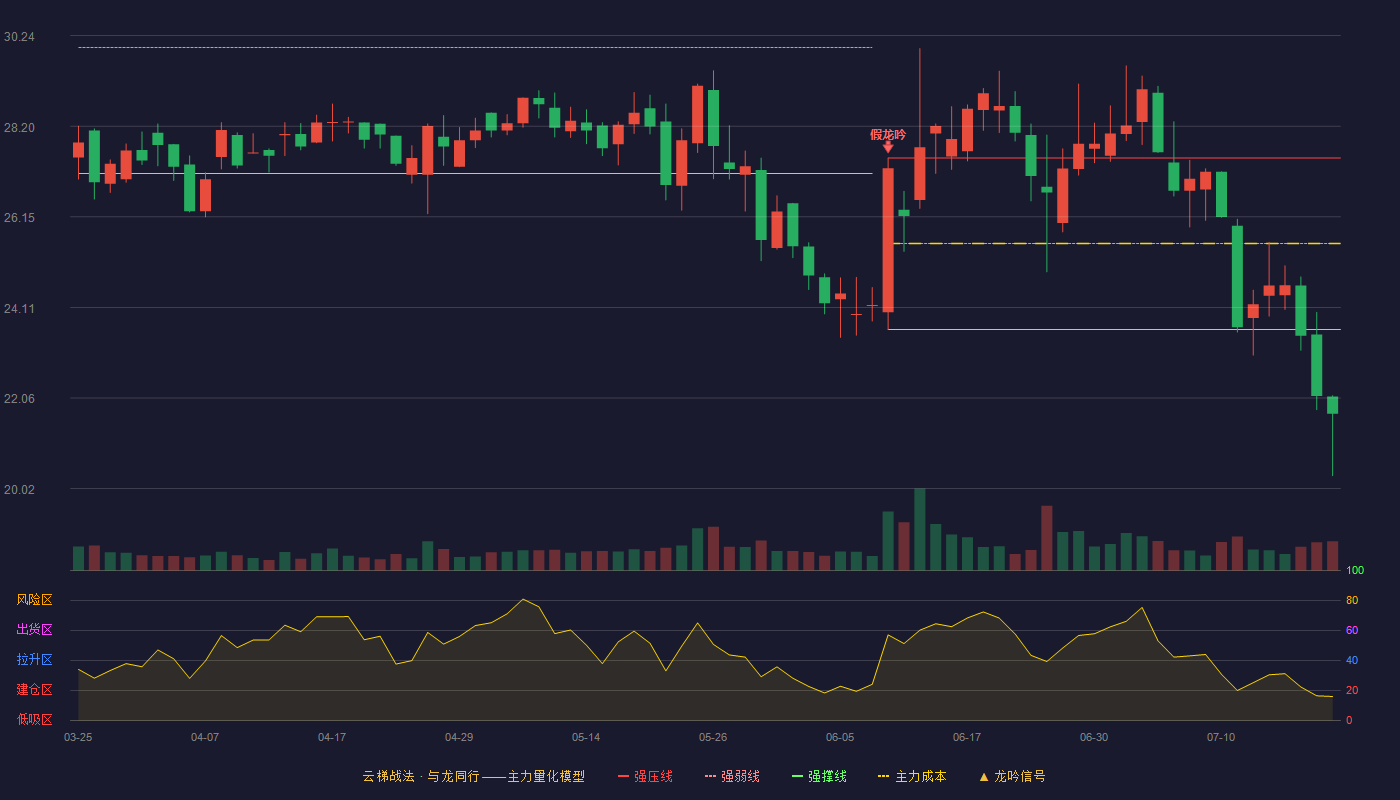The height and width of the screenshot is (800, 1400).
Task: Click the tall red candle below the 假龙吟 marker
Action: [888, 240]
